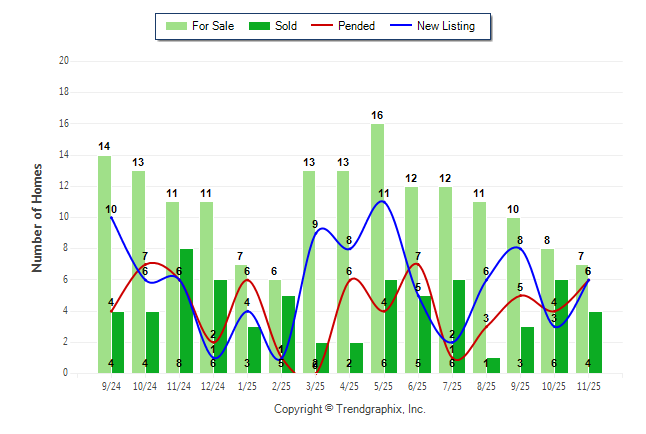Click the 16 data label above 5/25 bar
Viewport: 646px width, 434px height.
coord(377,115)
